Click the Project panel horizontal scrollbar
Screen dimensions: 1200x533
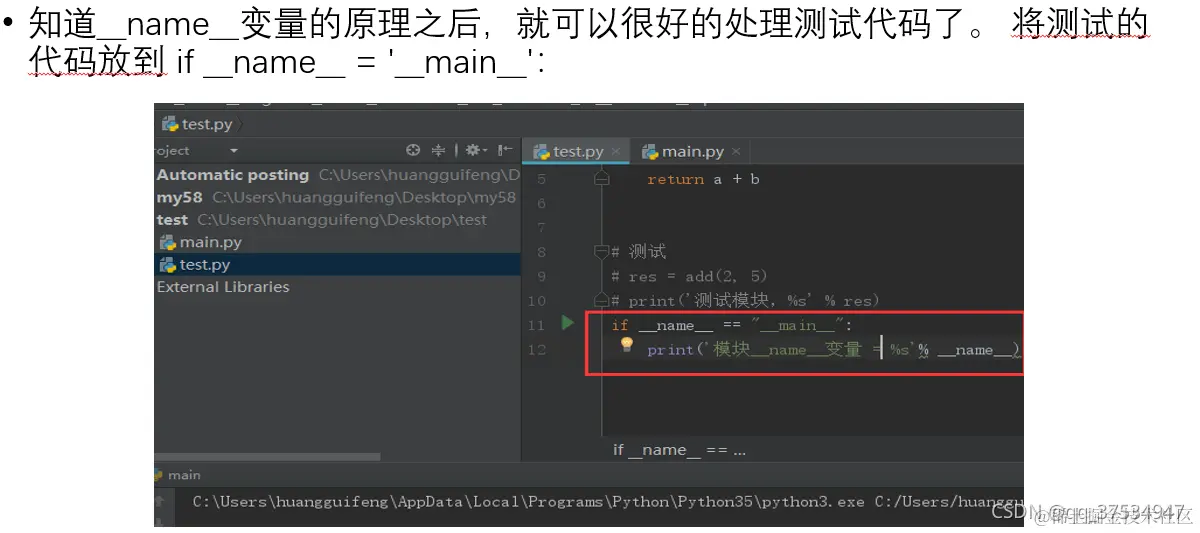[x=267, y=457]
